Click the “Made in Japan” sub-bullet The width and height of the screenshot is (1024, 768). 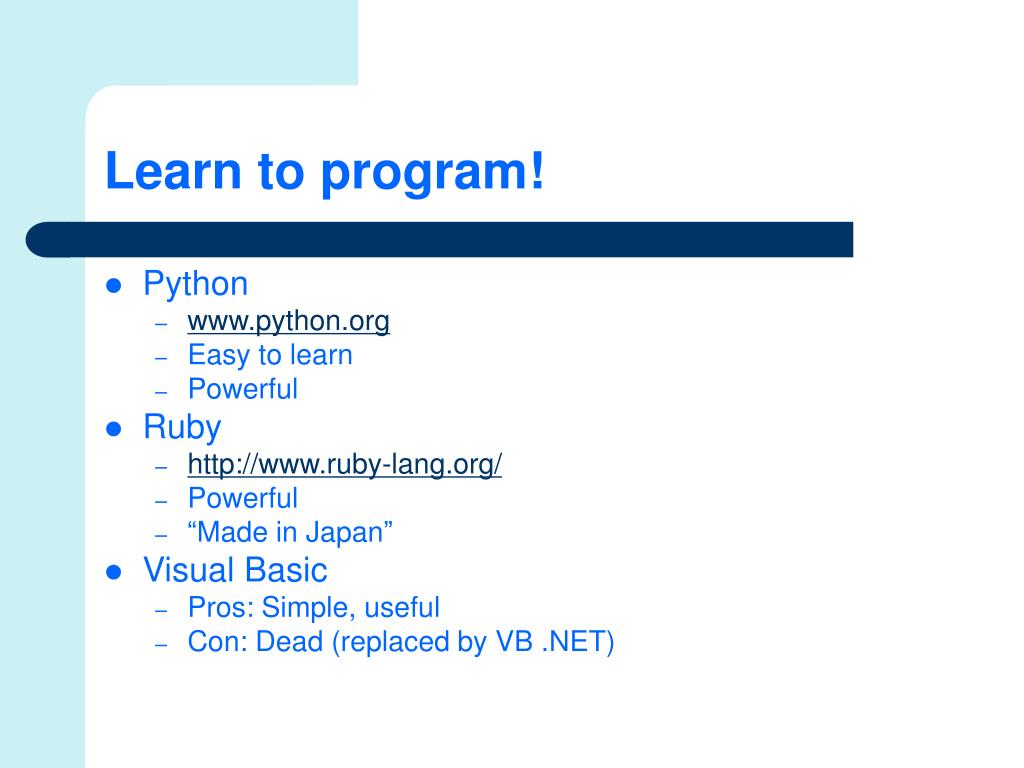tap(290, 532)
